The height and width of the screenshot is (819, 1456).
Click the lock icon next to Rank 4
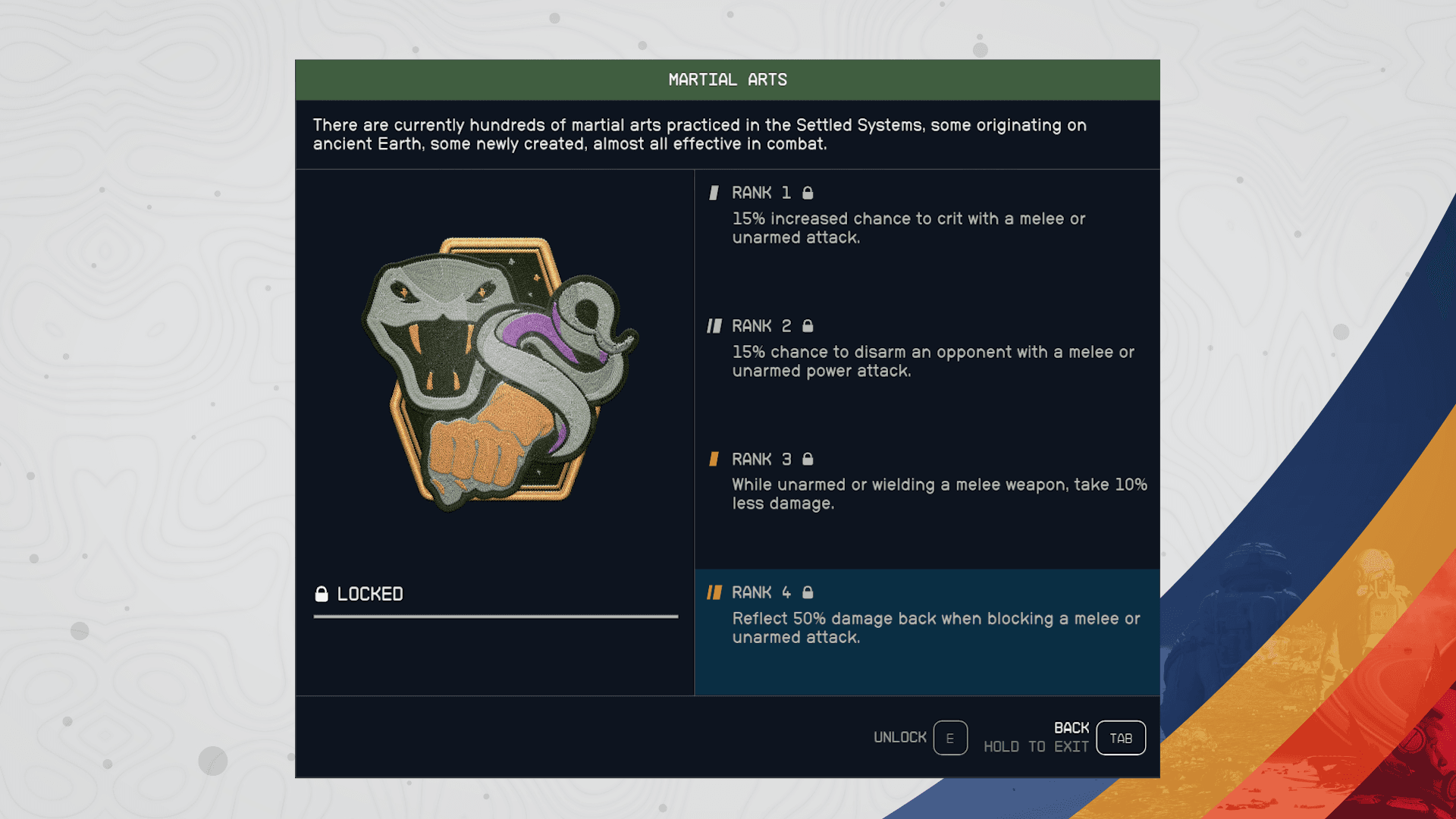(808, 592)
